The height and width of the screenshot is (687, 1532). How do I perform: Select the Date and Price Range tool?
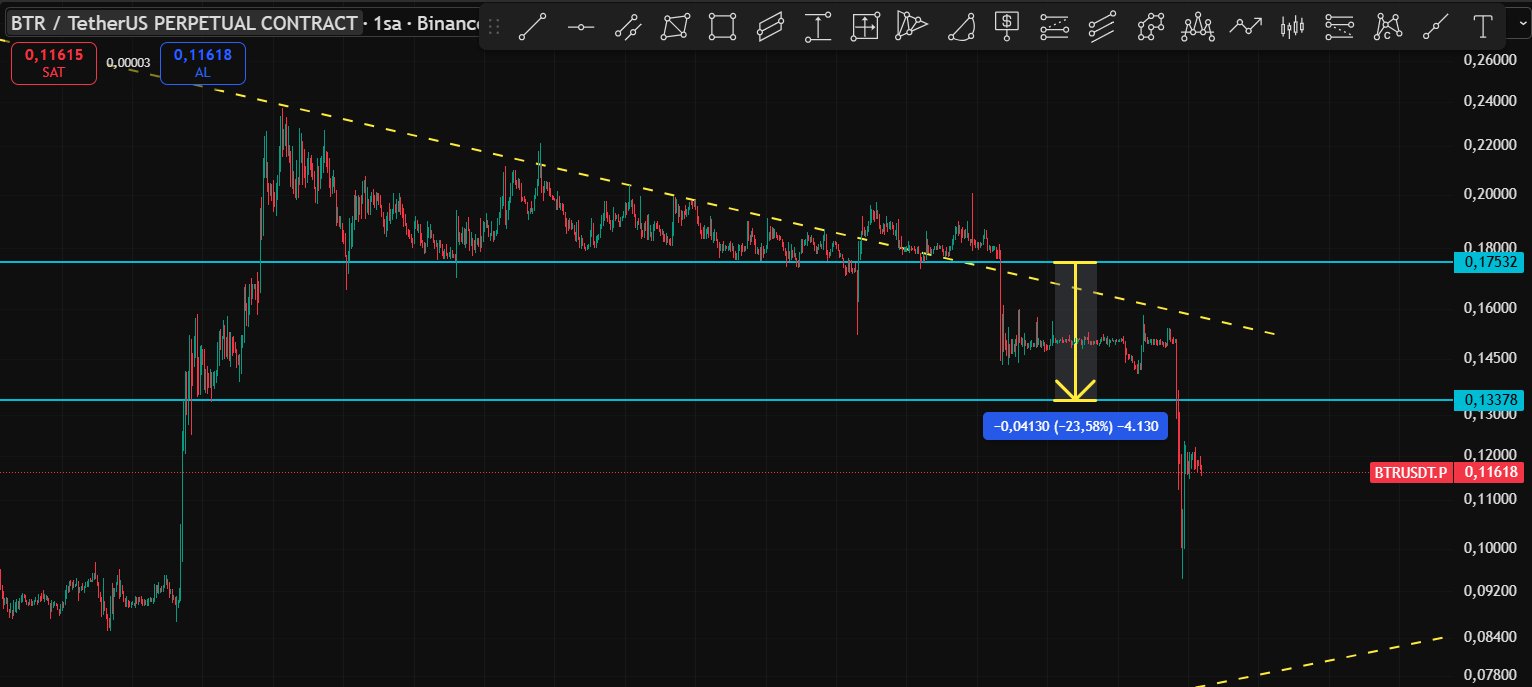click(865, 27)
